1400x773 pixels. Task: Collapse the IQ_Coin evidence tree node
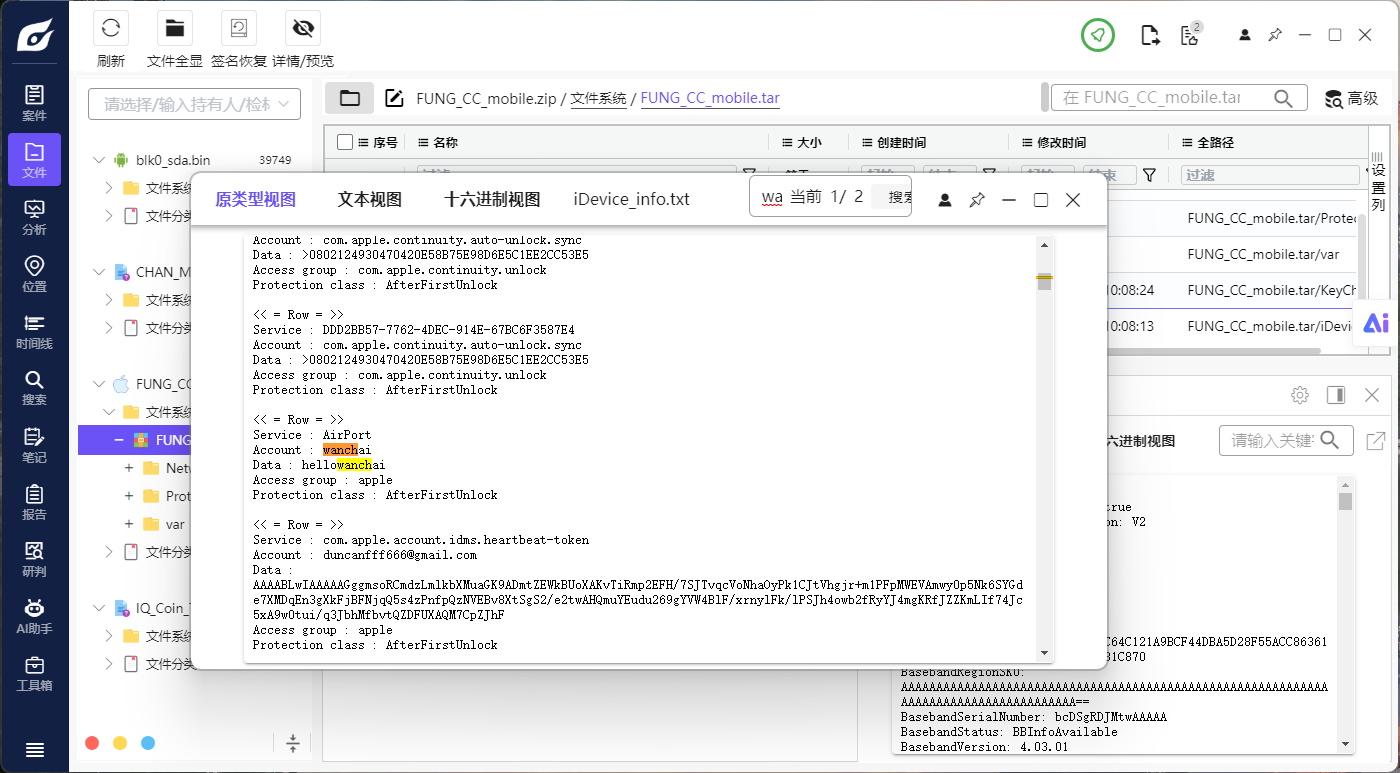99,608
